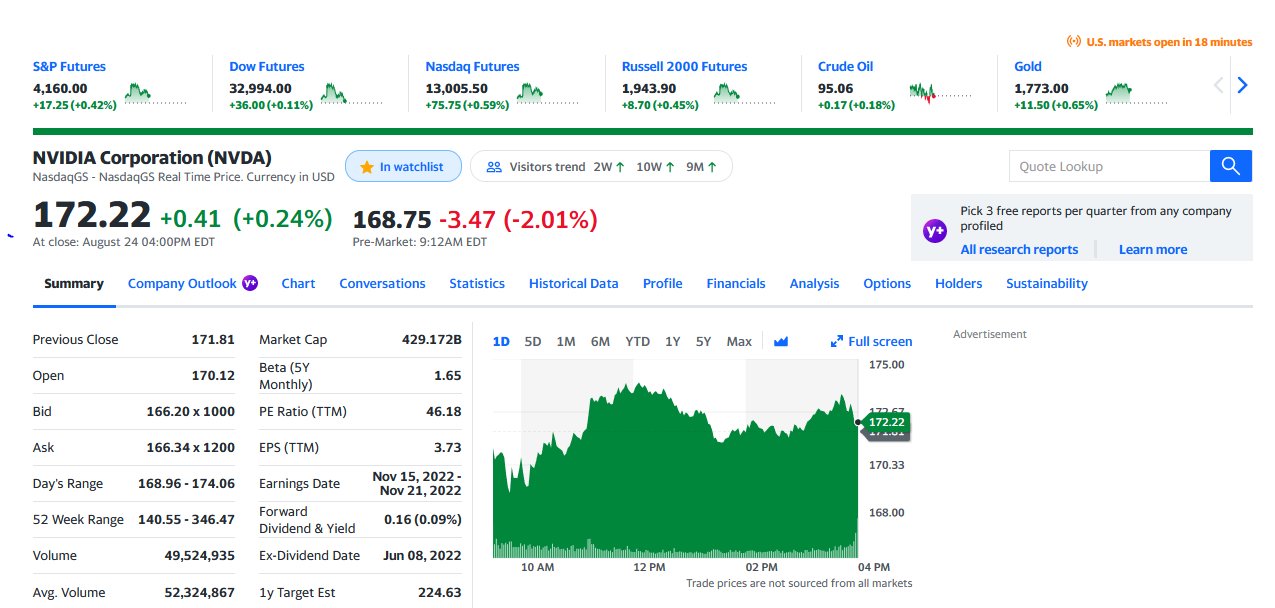
Task: Click the 172.22 price marker on chart
Action: pyautogui.click(x=886, y=423)
